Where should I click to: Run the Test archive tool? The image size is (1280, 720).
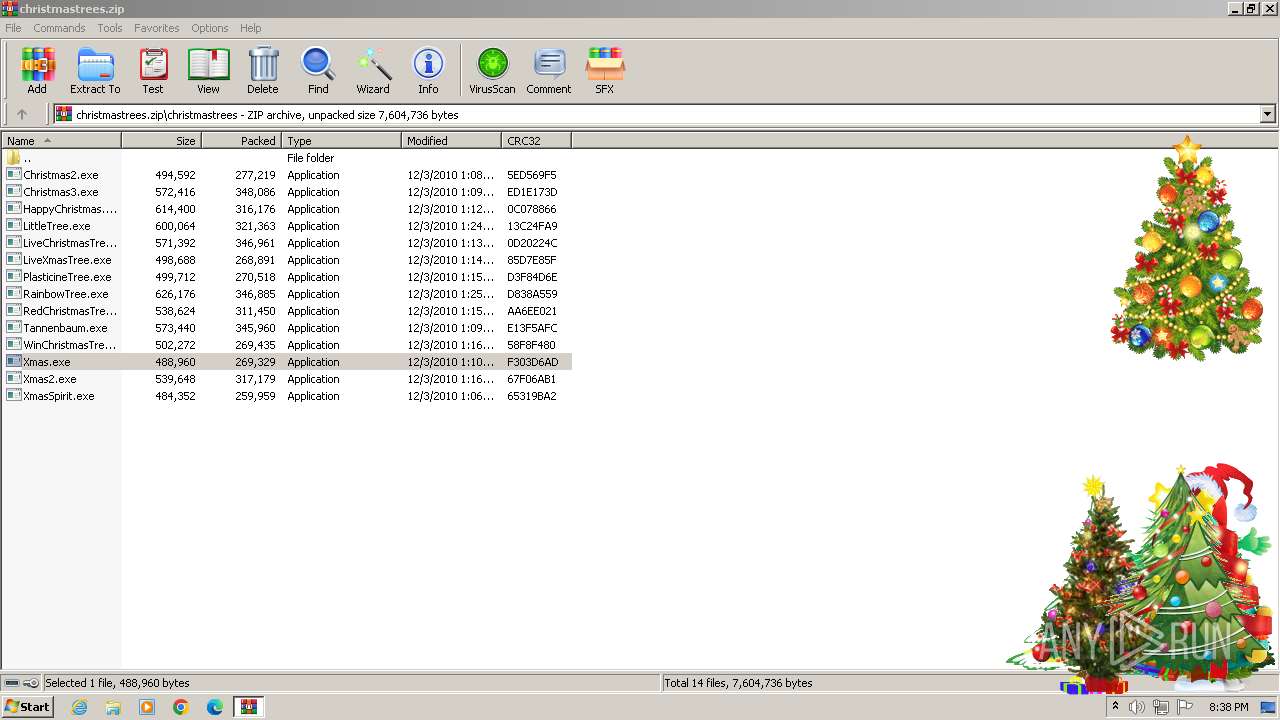(153, 70)
